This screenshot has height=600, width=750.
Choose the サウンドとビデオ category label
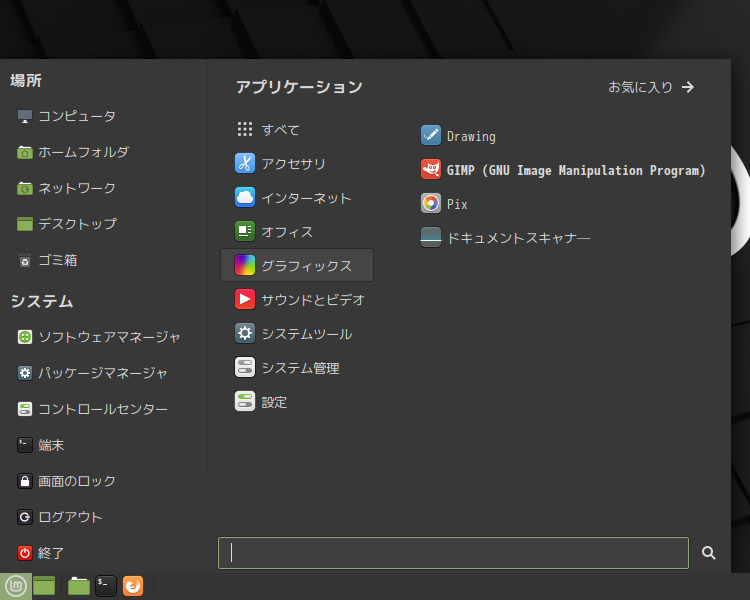point(313,300)
